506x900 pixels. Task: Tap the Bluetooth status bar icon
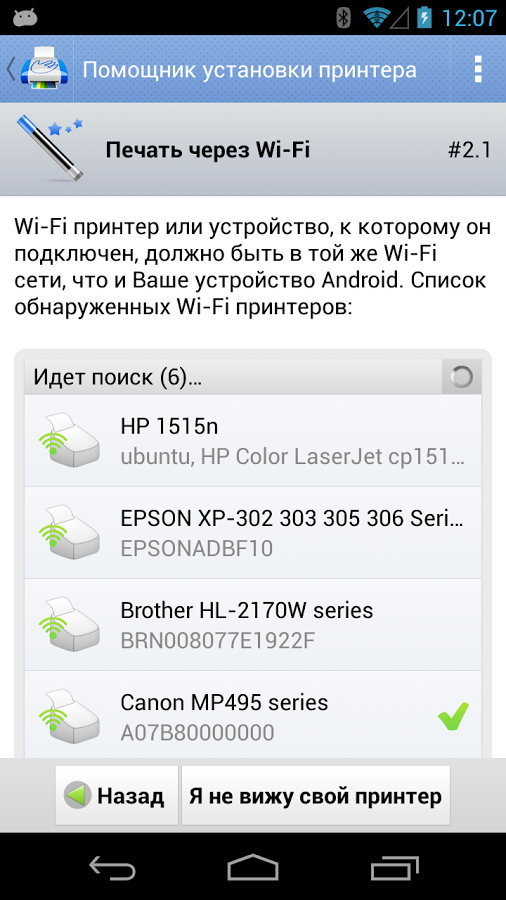point(343,18)
